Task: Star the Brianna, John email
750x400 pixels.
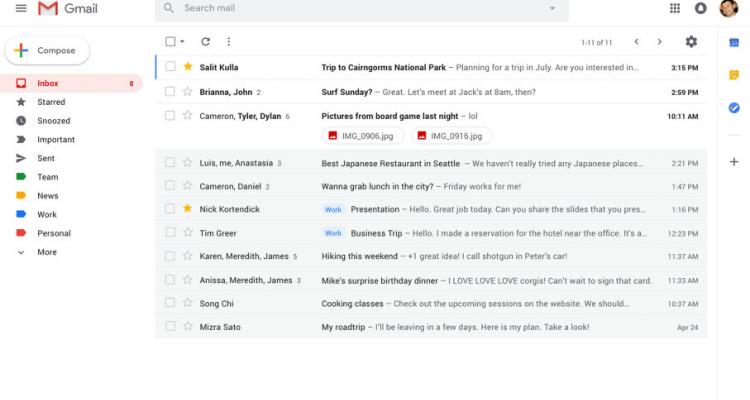Action: click(x=187, y=91)
